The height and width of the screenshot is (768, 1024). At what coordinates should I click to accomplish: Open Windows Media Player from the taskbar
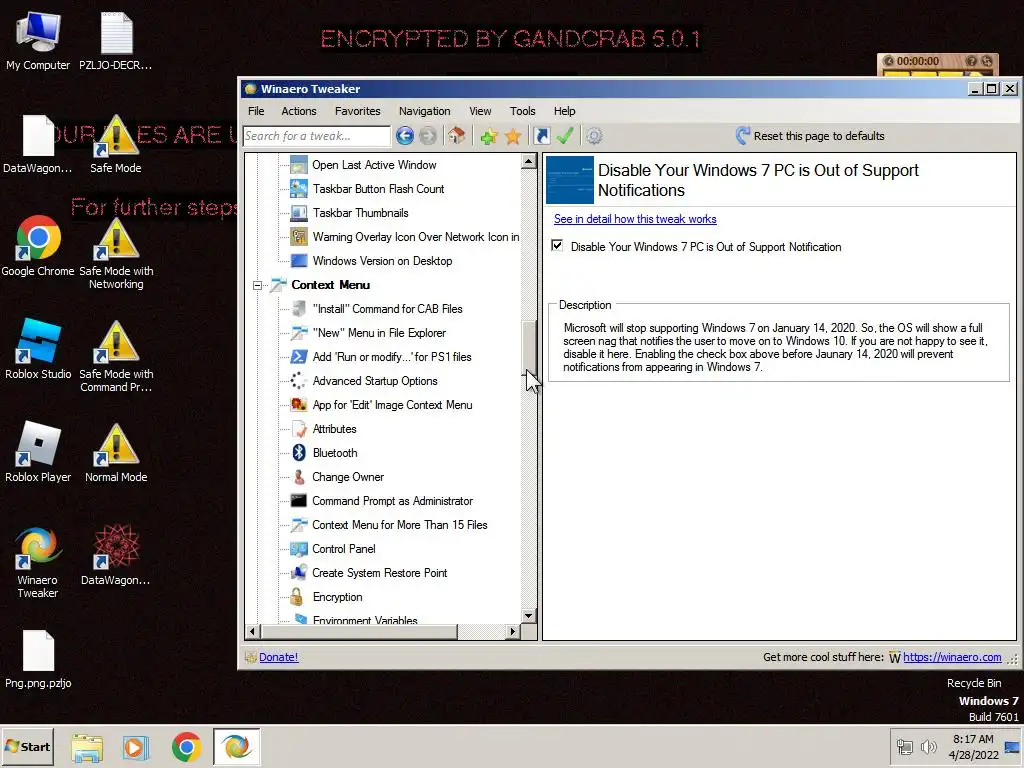coord(135,747)
